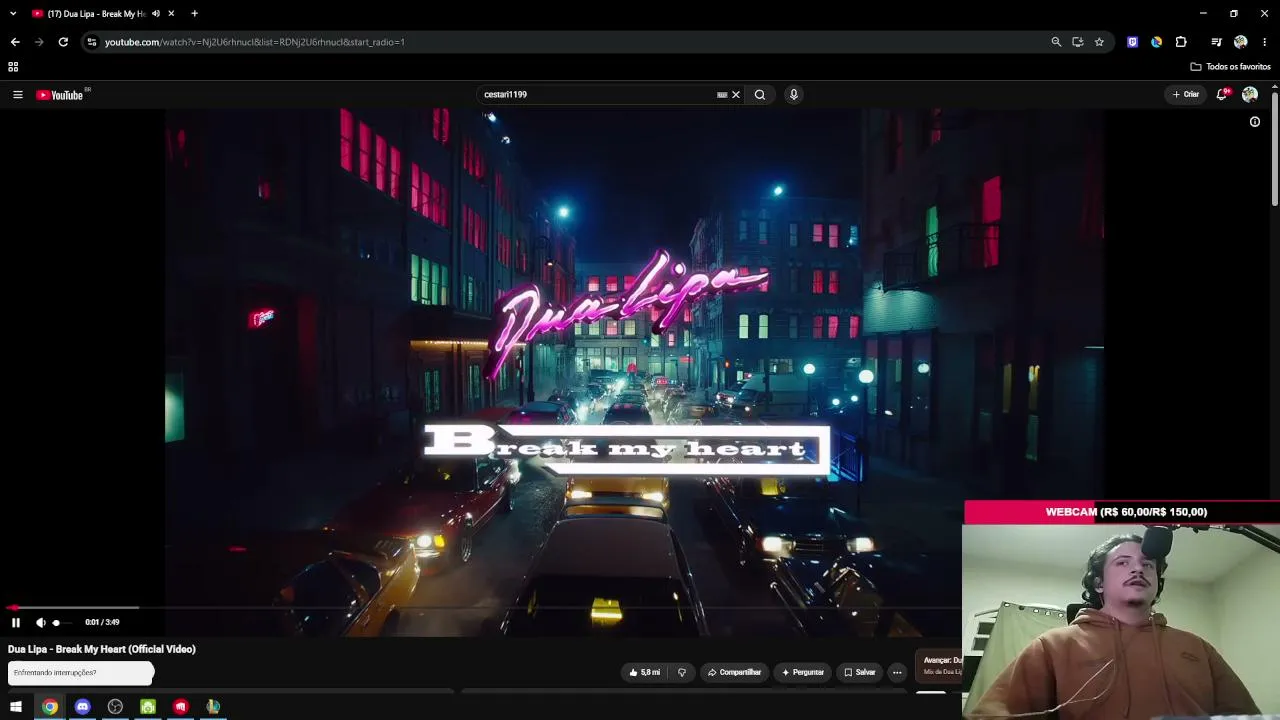
Task: Start voice search with the microphone icon
Action: pos(794,95)
